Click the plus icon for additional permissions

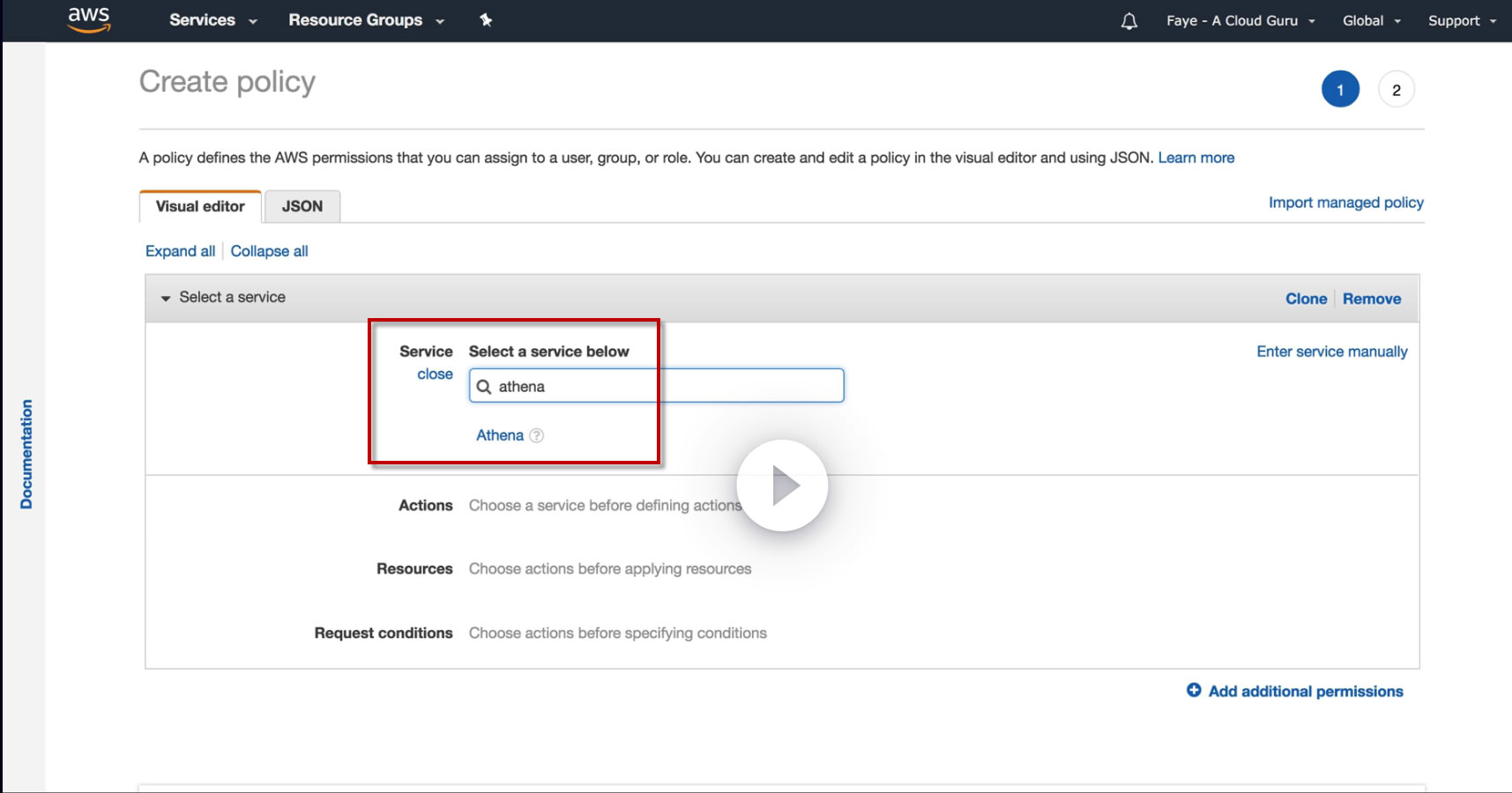click(1194, 691)
